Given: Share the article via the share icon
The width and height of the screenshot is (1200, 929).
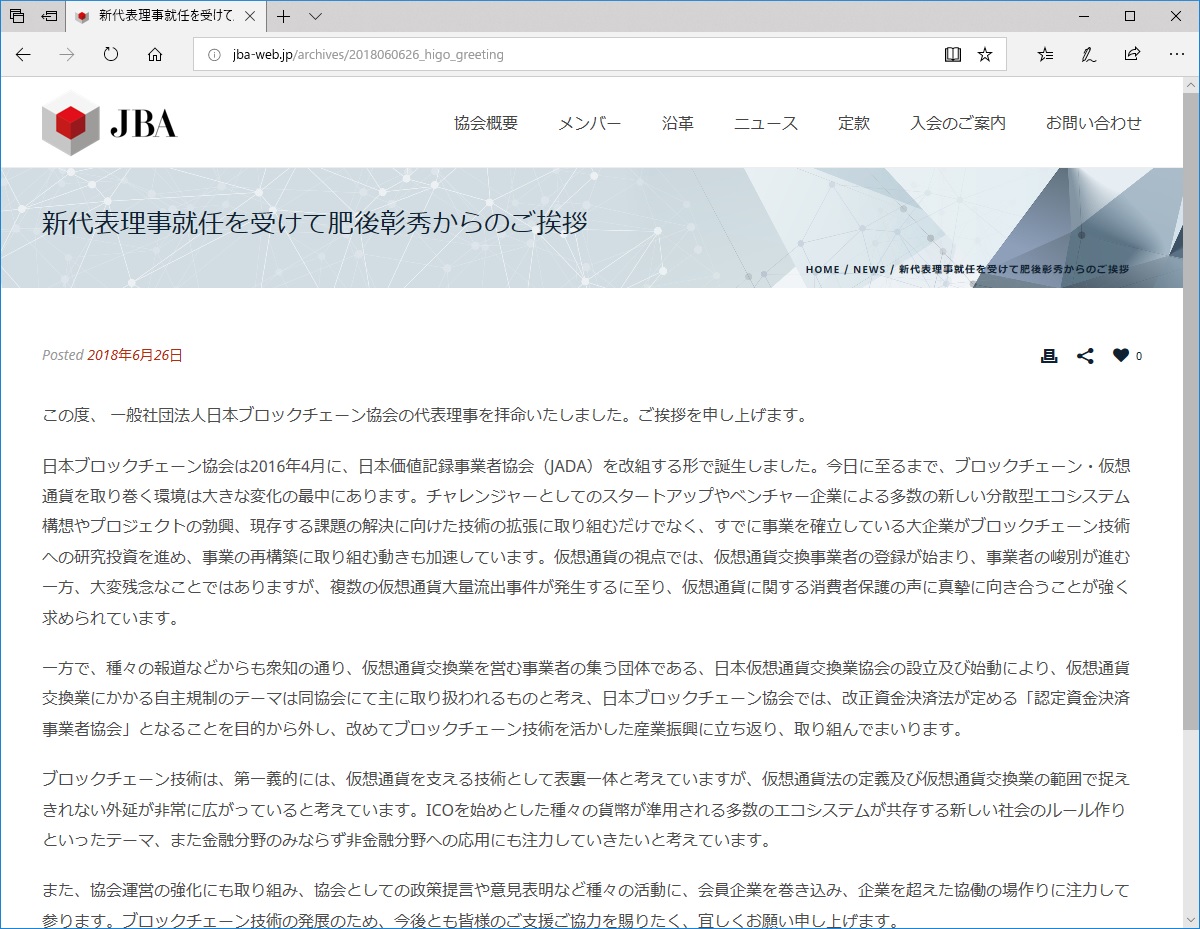Looking at the screenshot, I should [1085, 355].
